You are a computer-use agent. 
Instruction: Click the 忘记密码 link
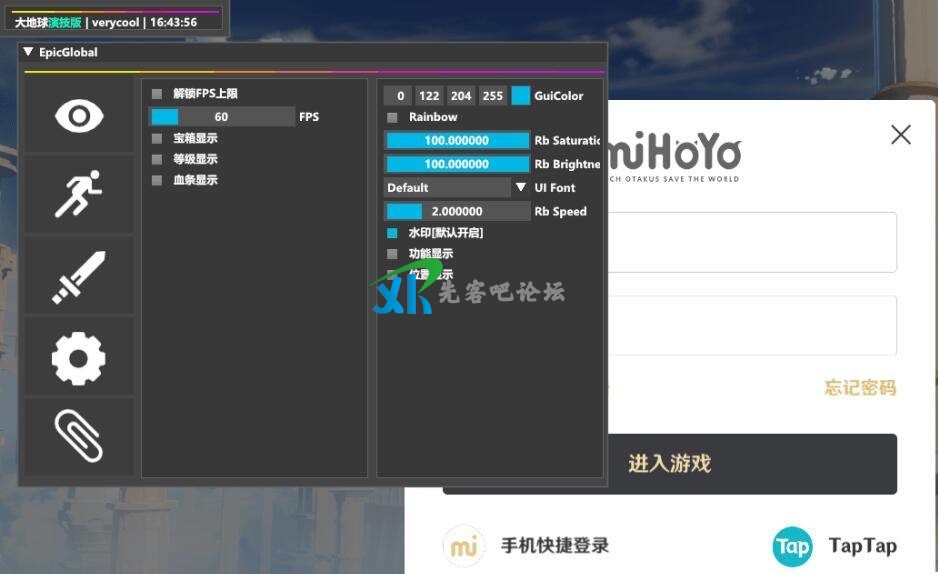859,388
